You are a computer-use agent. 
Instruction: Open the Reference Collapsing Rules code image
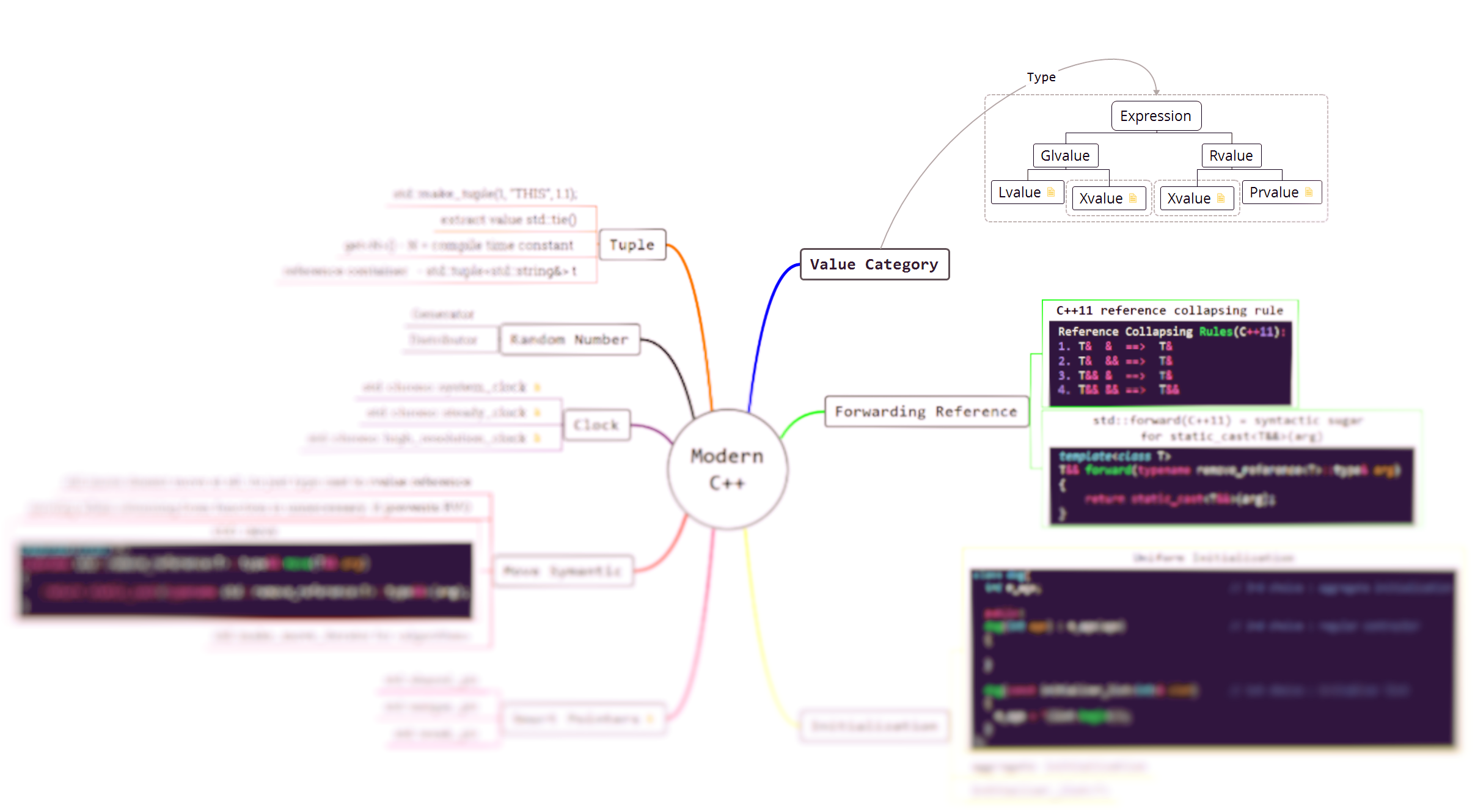[1169, 364]
